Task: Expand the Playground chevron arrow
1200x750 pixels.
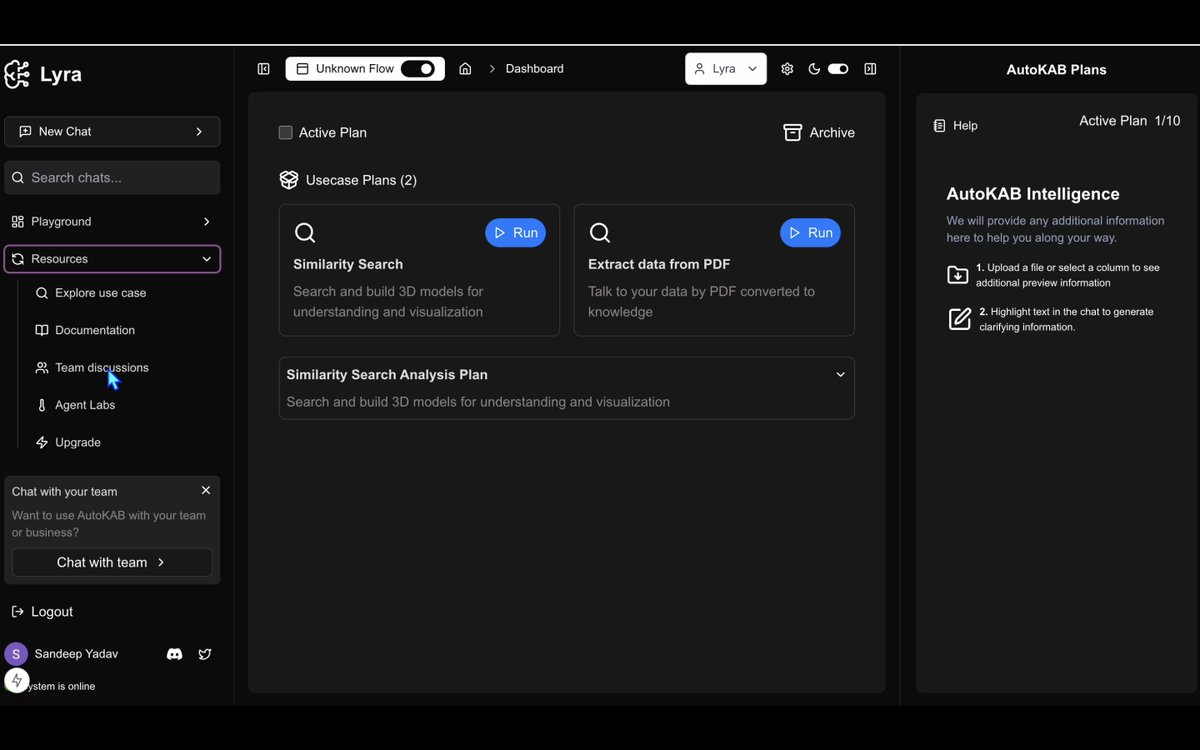Action: 206,221
